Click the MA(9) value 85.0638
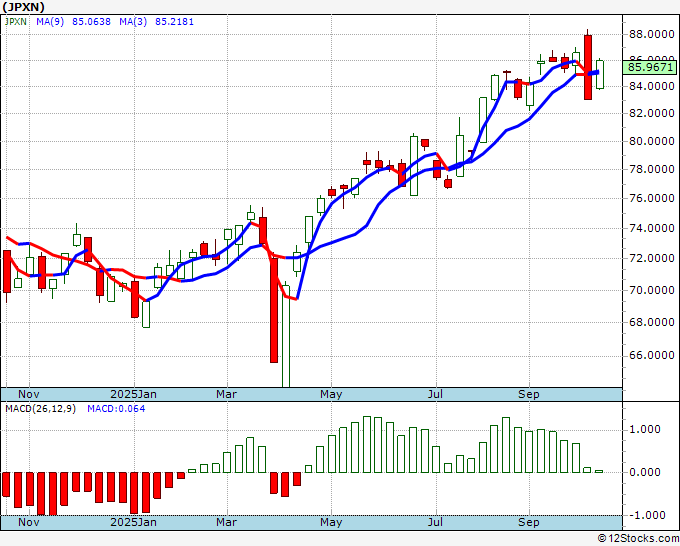This screenshot has width=680, height=546. pyautogui.click(x=92, y=21)
